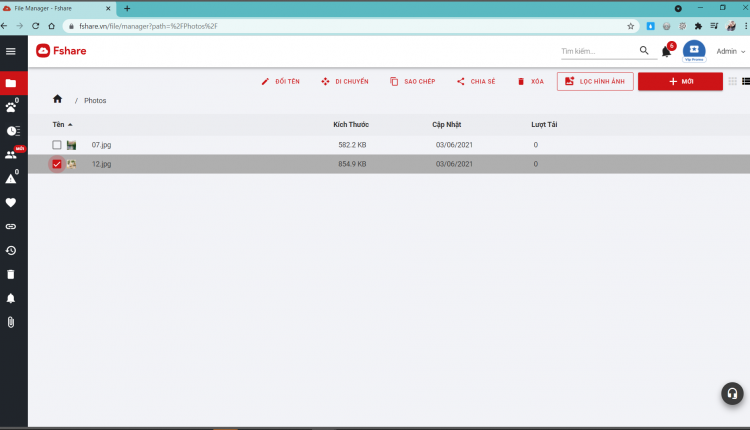Switch to grid view
The height and width of the screenshot is (430, 750).
click(732, 81)
